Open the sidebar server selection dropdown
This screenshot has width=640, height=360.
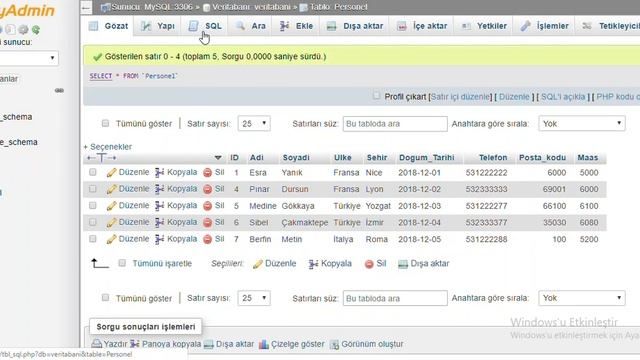[29, 58]
